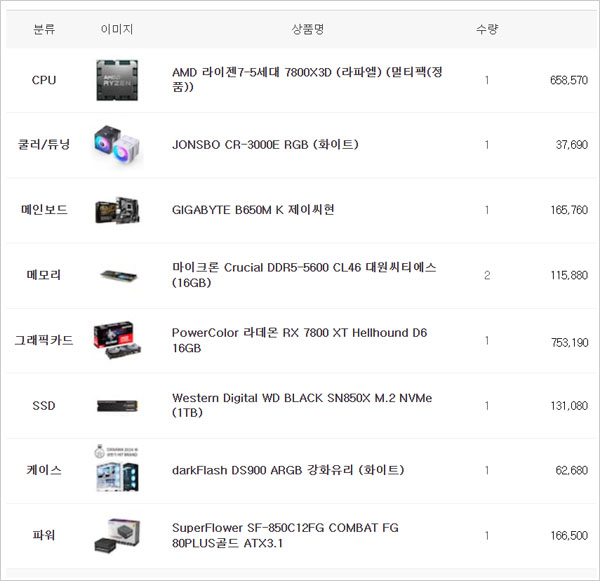Click the 그래픽카드 category label
The image size is (600, 581).
[44, 340]
